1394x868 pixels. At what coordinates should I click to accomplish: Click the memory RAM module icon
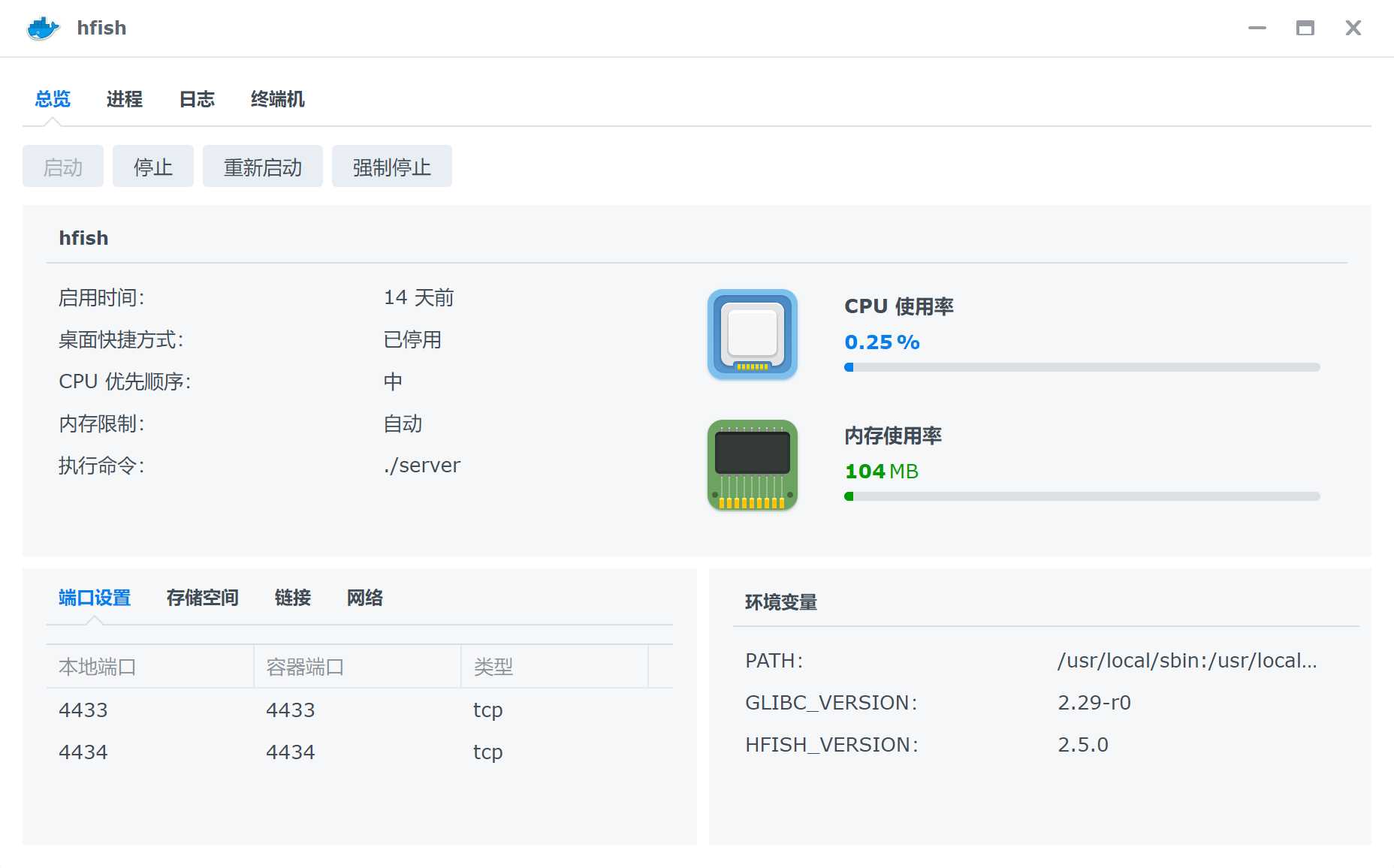[753, 465]
